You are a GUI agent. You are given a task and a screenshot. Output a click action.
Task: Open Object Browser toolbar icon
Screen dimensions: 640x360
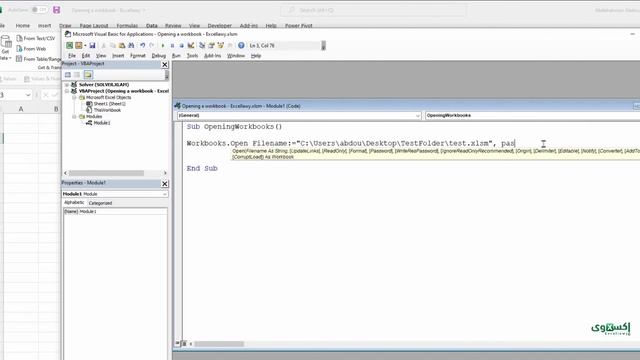click(220, 45)
